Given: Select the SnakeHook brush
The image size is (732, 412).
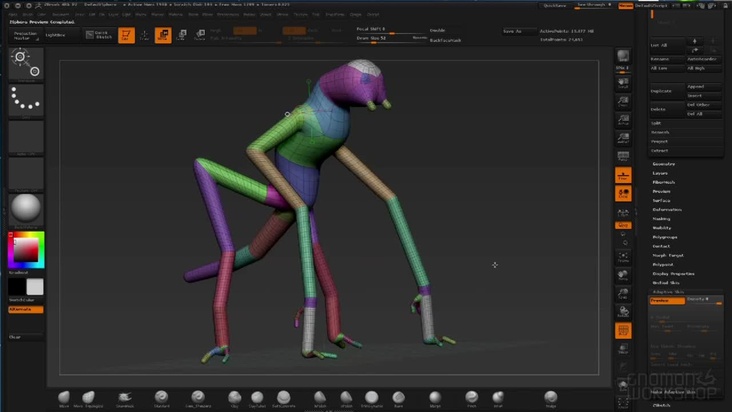Looking at the screenshot, I should (x=125, y=398).
